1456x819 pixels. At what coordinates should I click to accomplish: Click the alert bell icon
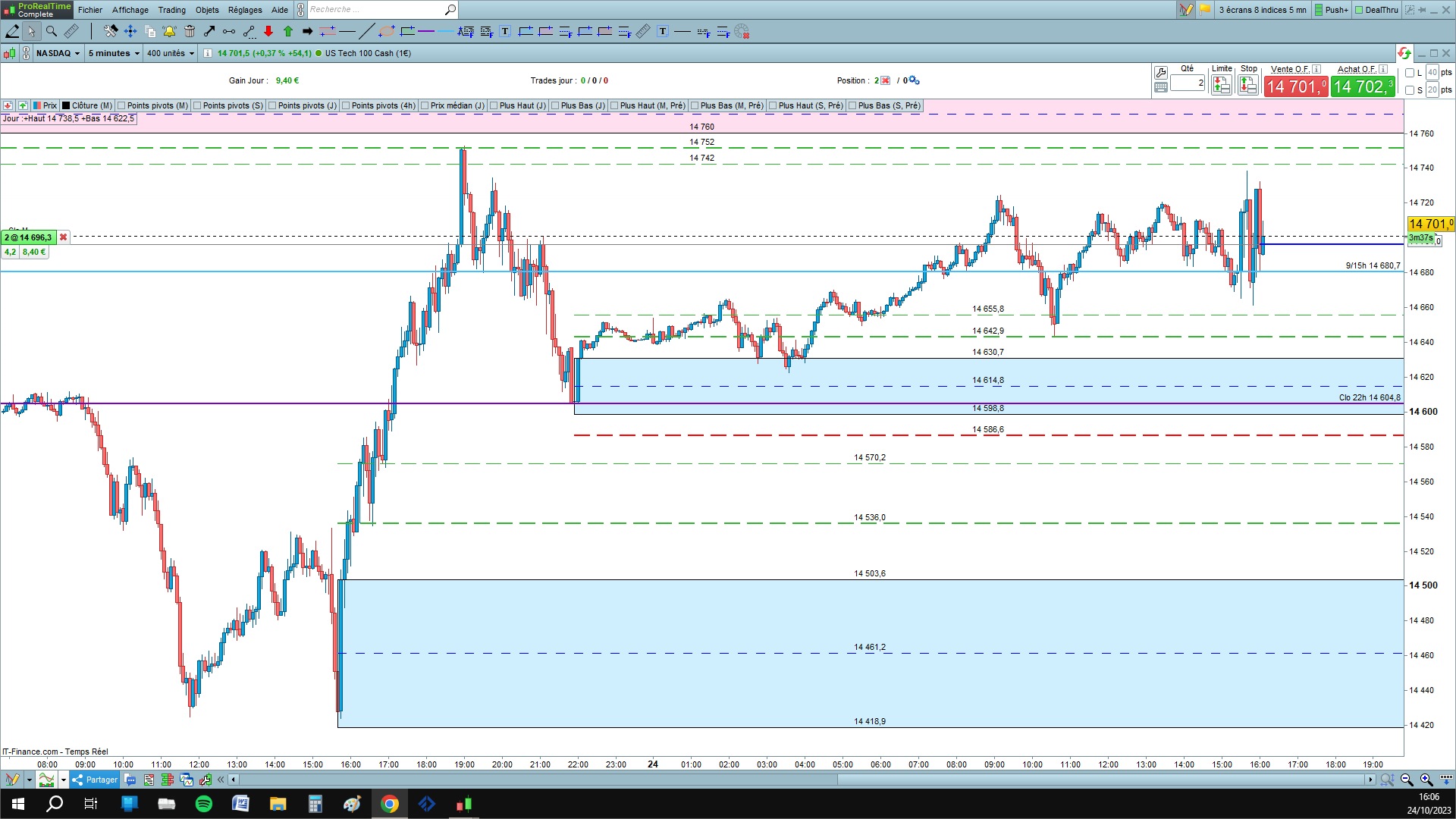tap(169, 31)
